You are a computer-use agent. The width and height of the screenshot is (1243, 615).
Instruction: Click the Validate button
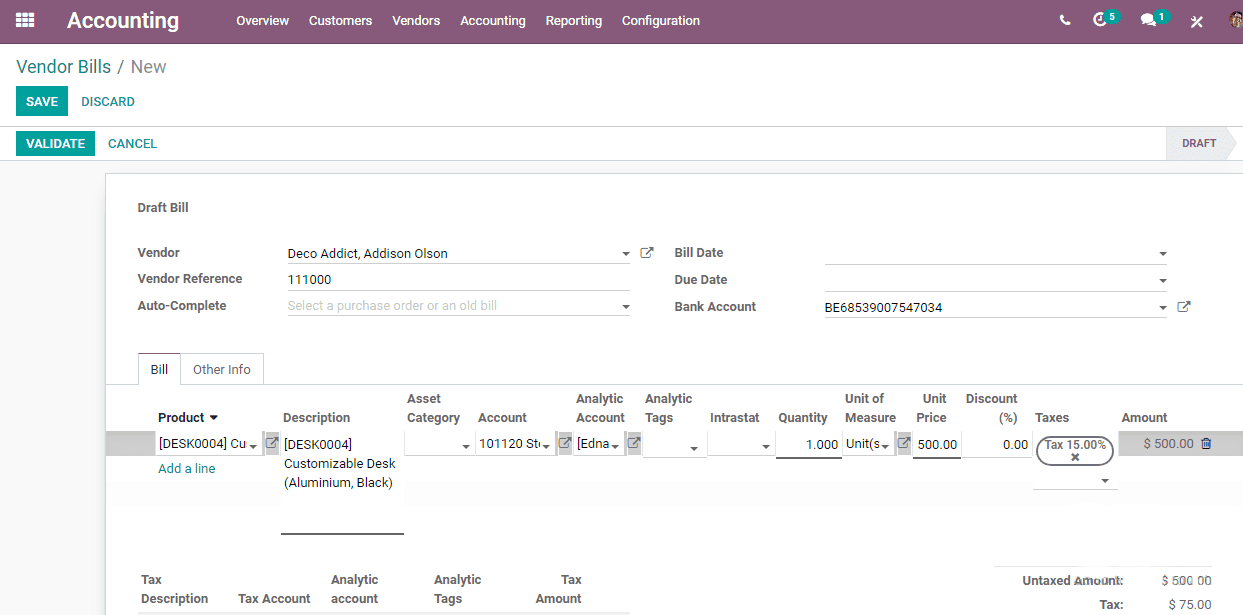tap(55, 143)
